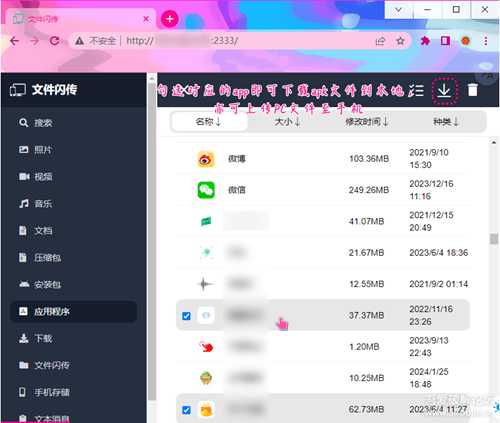
Task: Click the search magnifier icon in sidebar
Action: [23, 123]
